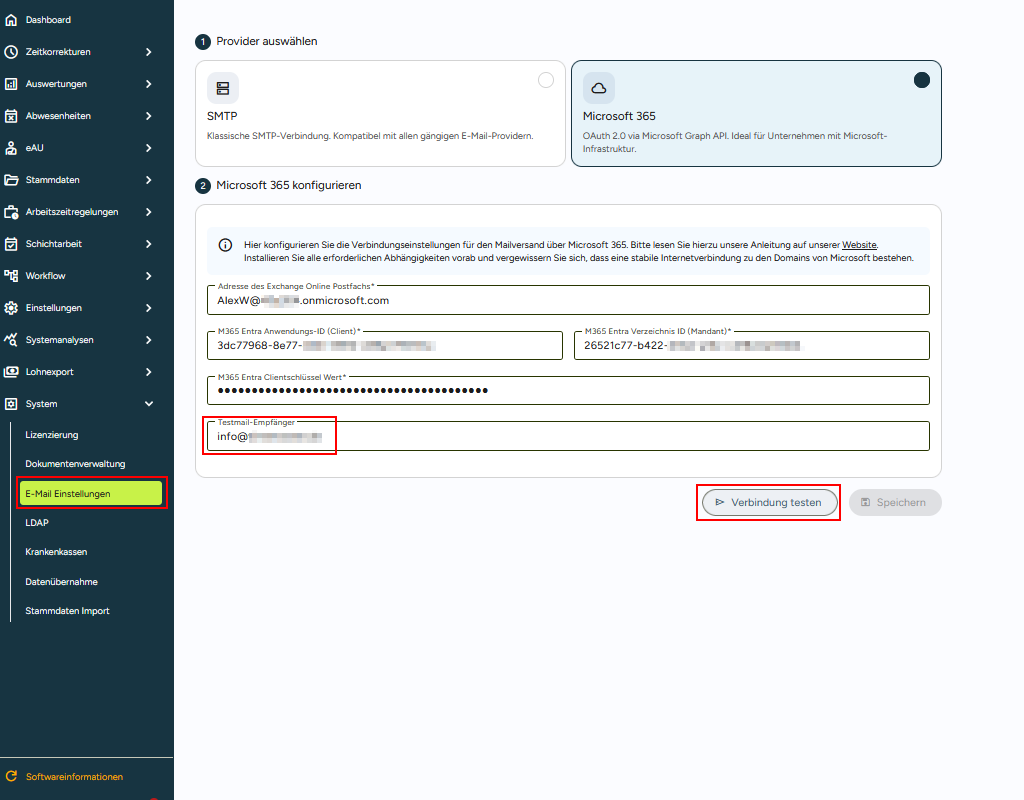Expand the Auswertungen chevron

tap(149, 84)
